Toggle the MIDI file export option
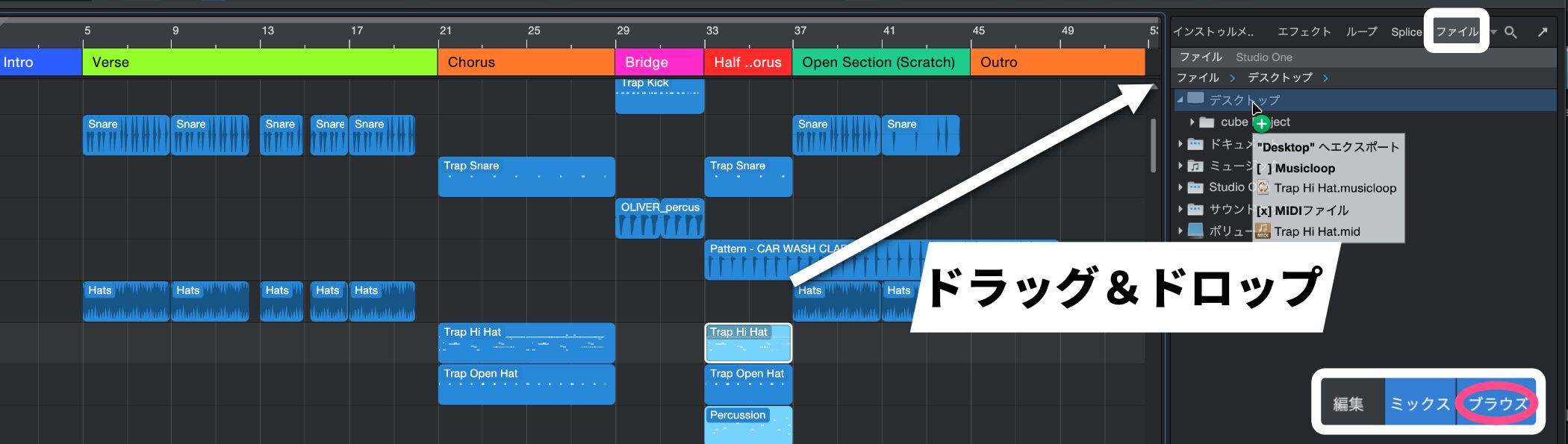 pos(1264,210)
